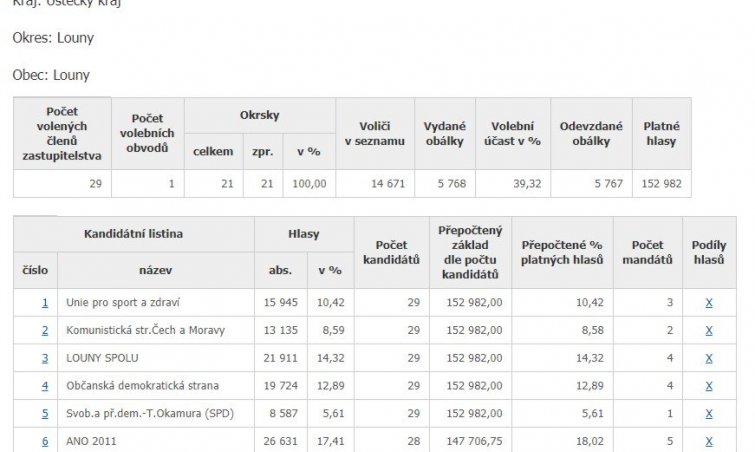Open candidate list number 6 link

[x=45, y=441]
